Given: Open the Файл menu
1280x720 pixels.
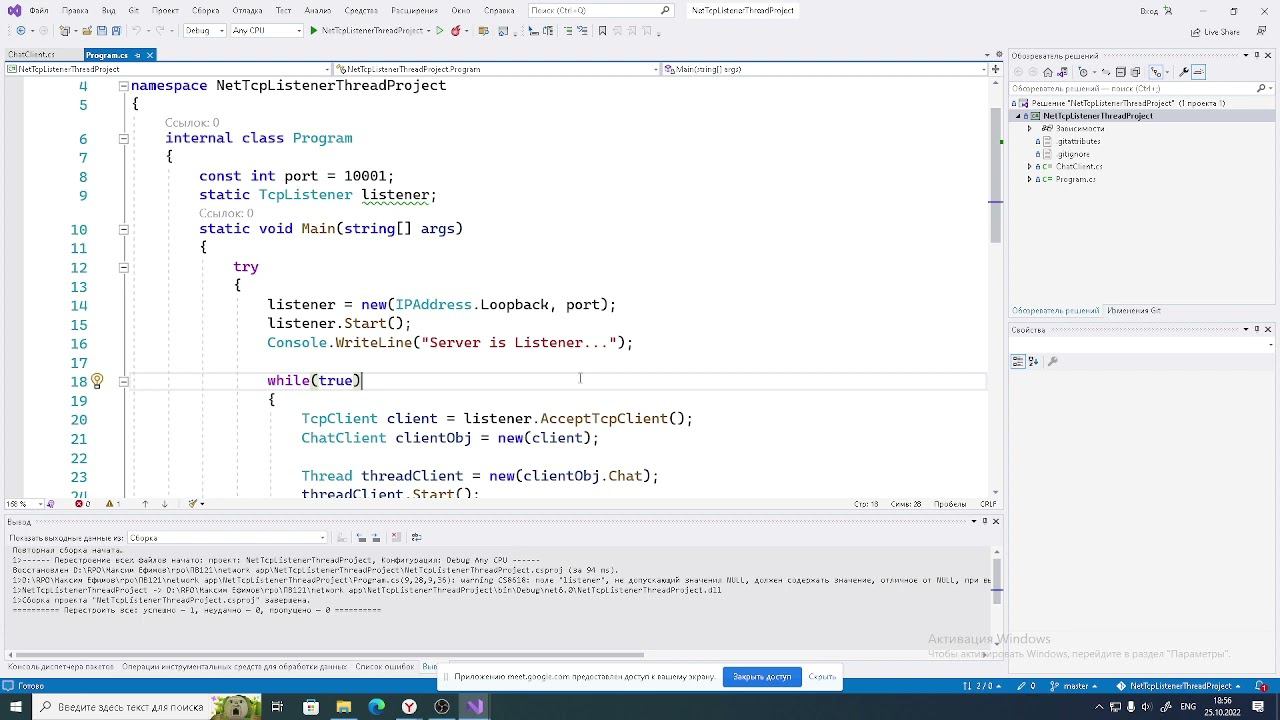Looking at the screenshot, I should (39, 11).
